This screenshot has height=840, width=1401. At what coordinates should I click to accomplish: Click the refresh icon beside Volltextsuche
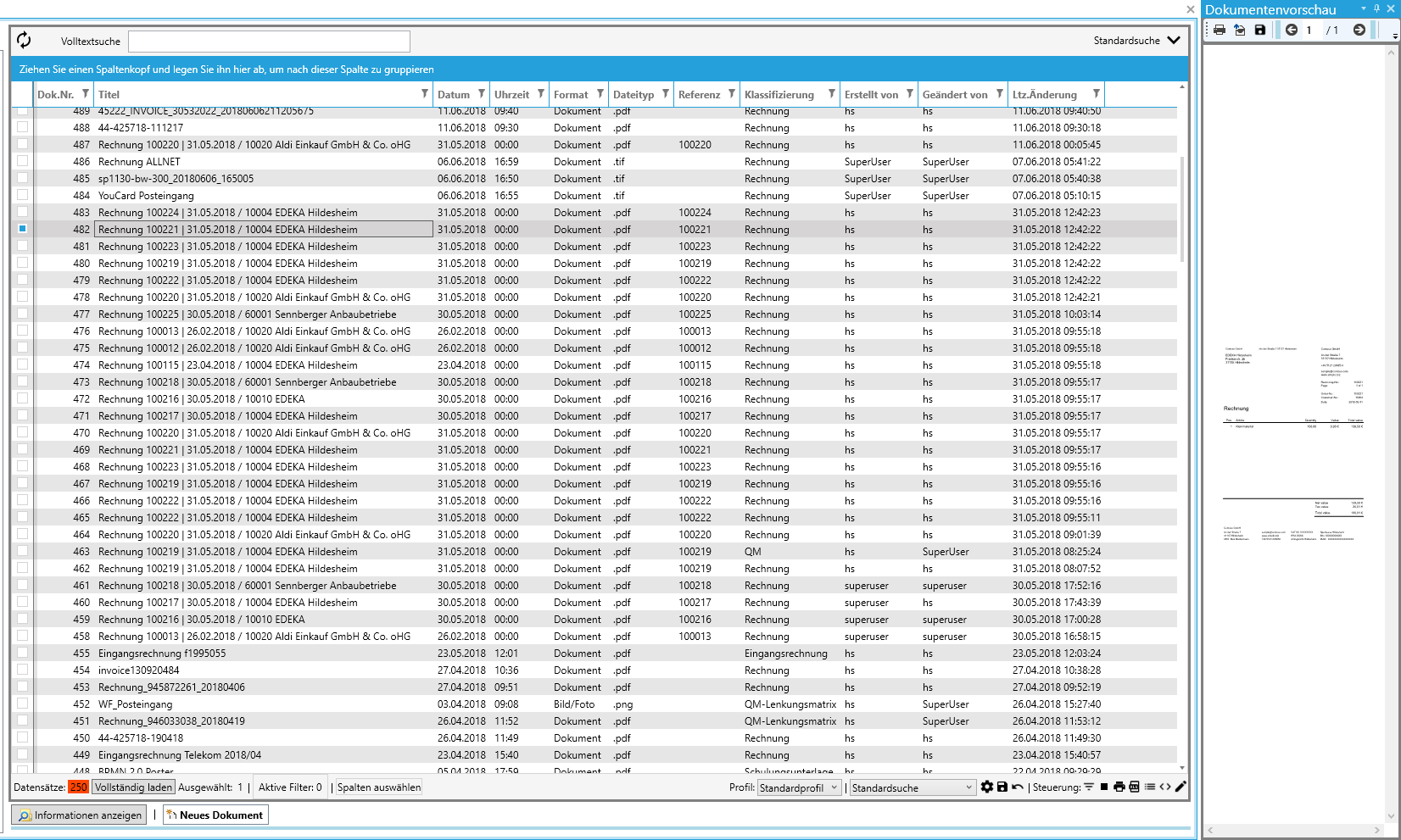click(x=24, y=40)
